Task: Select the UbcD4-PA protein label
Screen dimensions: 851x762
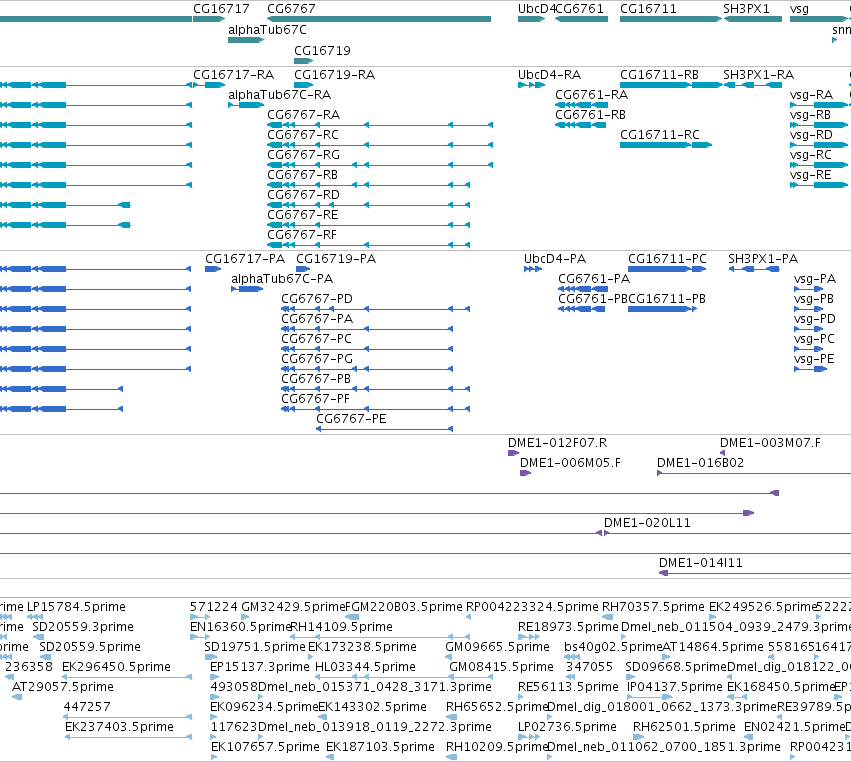Action: coord(555,259)
